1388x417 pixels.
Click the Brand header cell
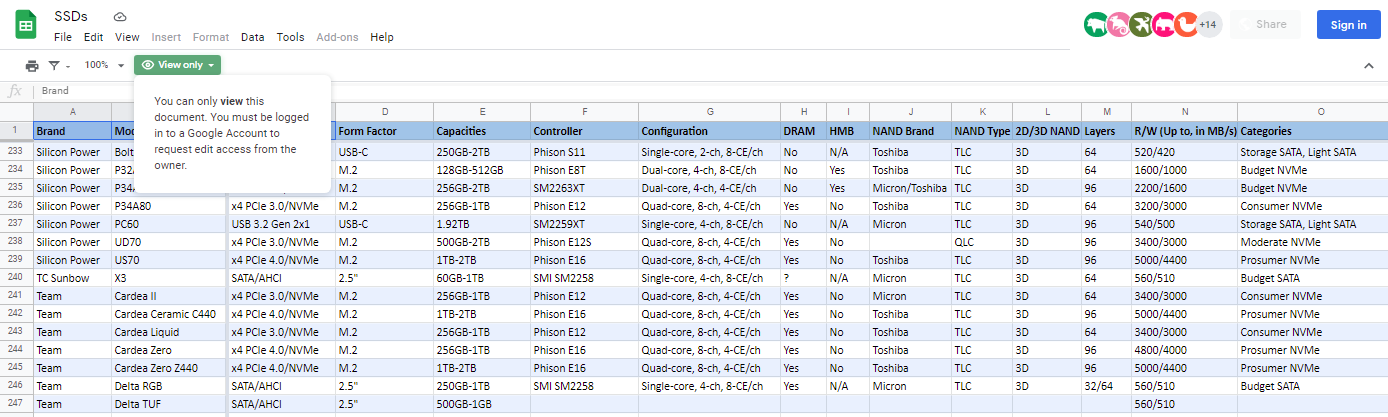(72, 131)
